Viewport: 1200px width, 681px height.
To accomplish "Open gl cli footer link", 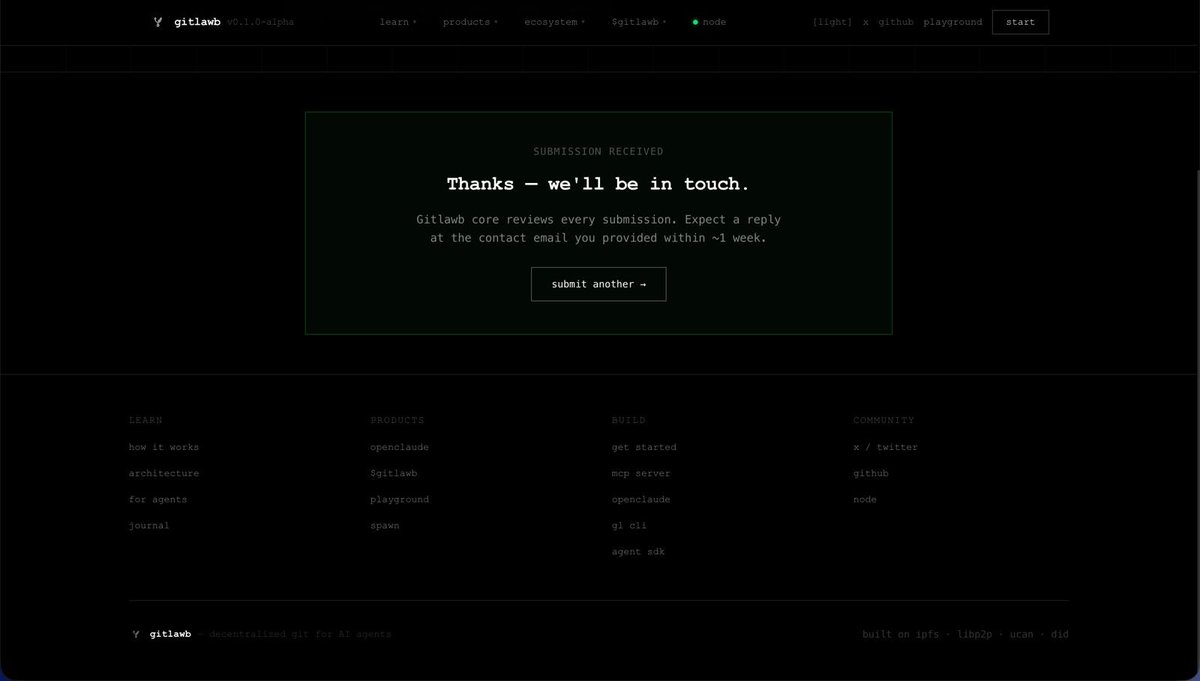I will point(629,525).
